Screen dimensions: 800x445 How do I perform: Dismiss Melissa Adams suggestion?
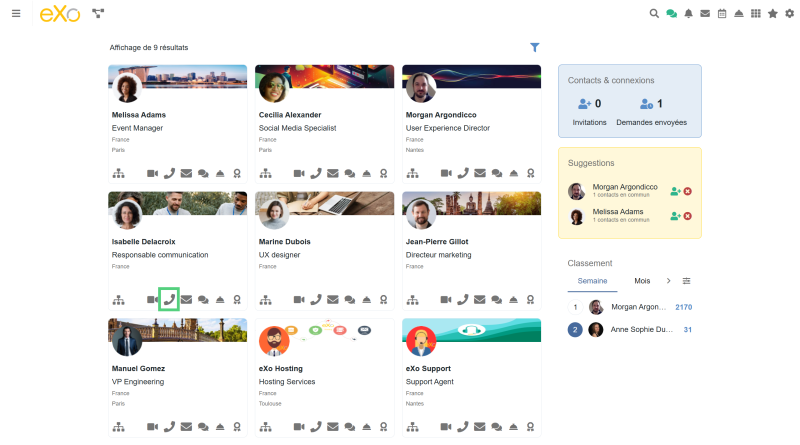point(688,216)
